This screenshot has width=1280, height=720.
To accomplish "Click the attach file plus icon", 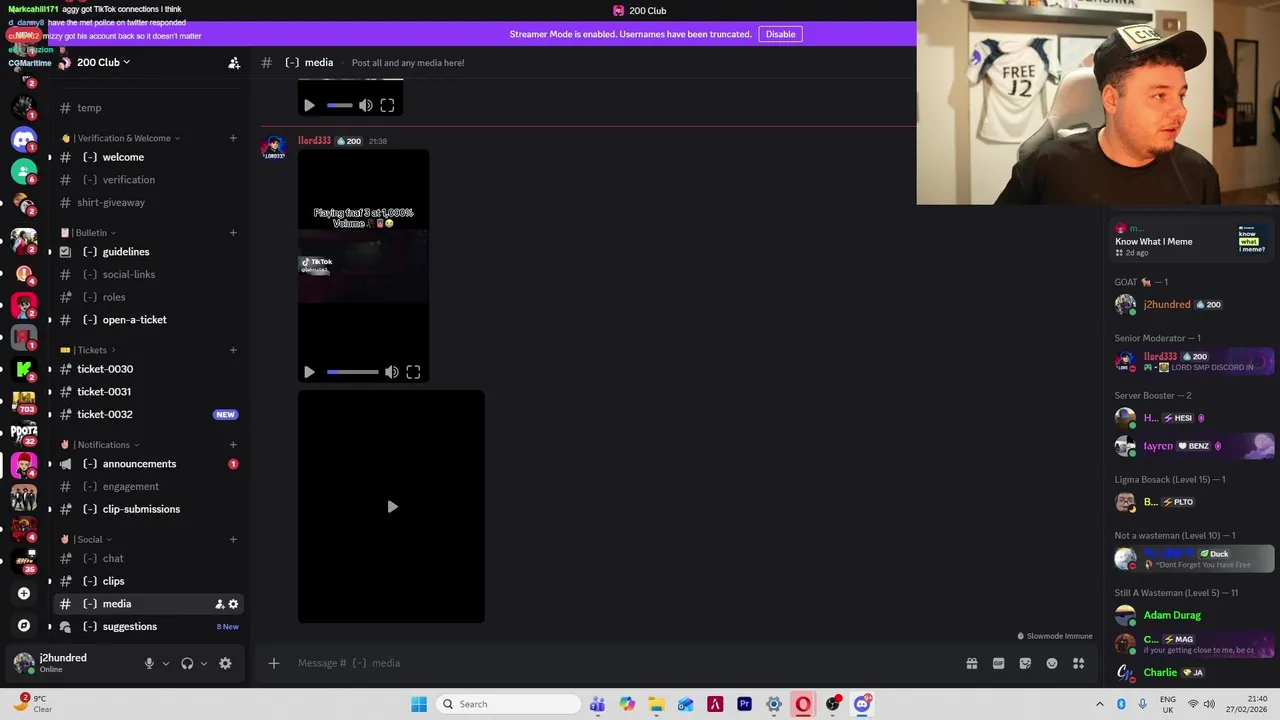I will point(274,663).
